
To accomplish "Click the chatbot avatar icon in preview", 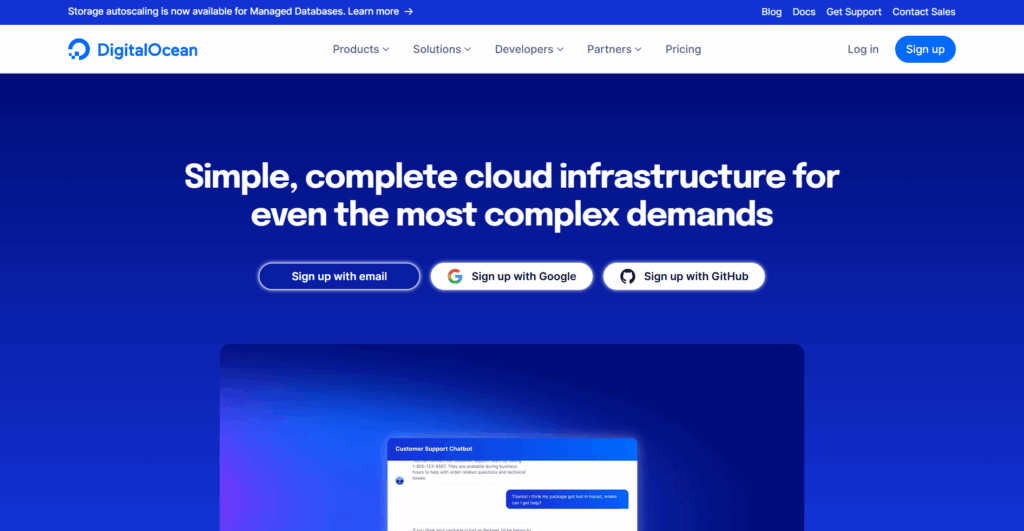I will coord(400,481).
